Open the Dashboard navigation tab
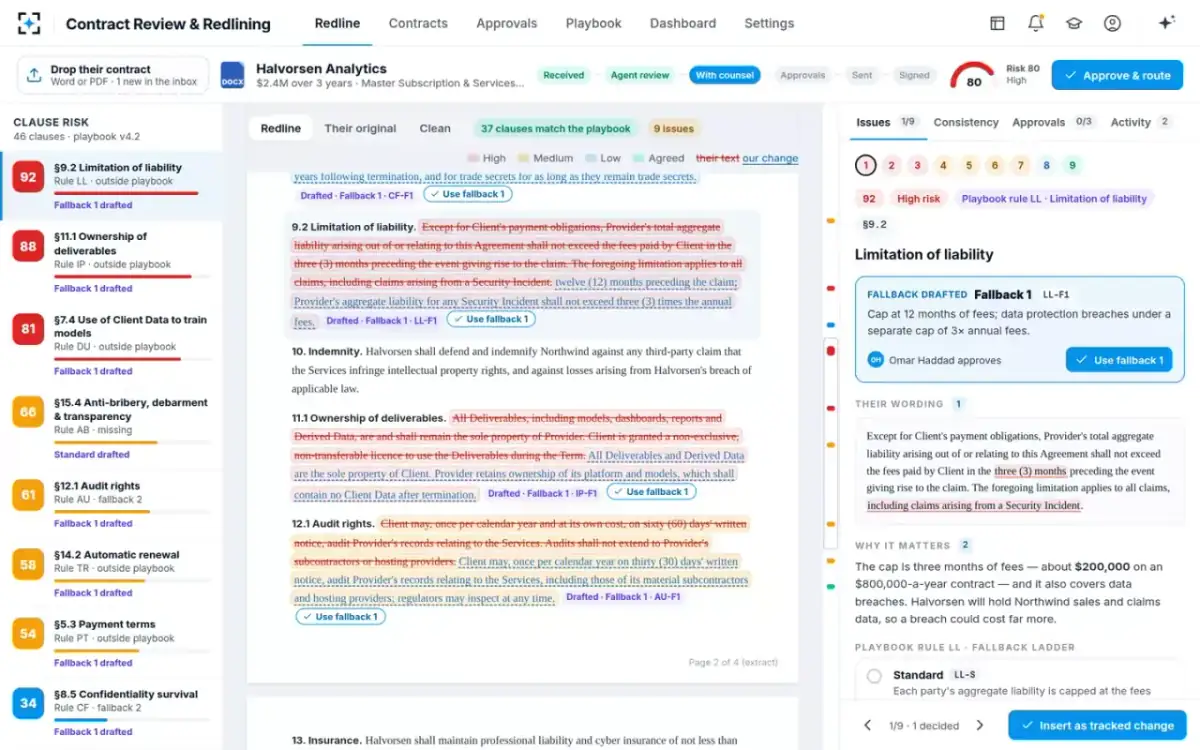This screenshot has width=1200, height=750. (x=683, y=23)
